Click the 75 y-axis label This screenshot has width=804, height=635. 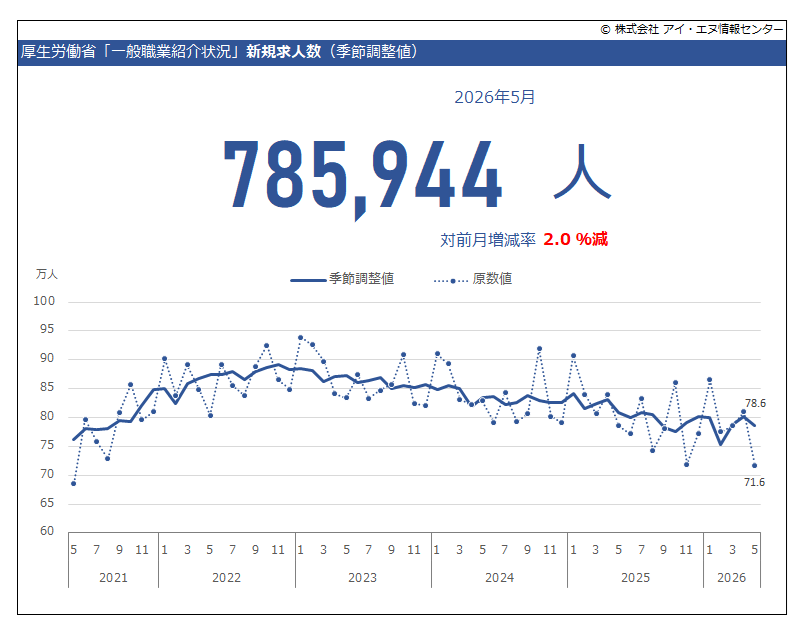coord(47,445)
